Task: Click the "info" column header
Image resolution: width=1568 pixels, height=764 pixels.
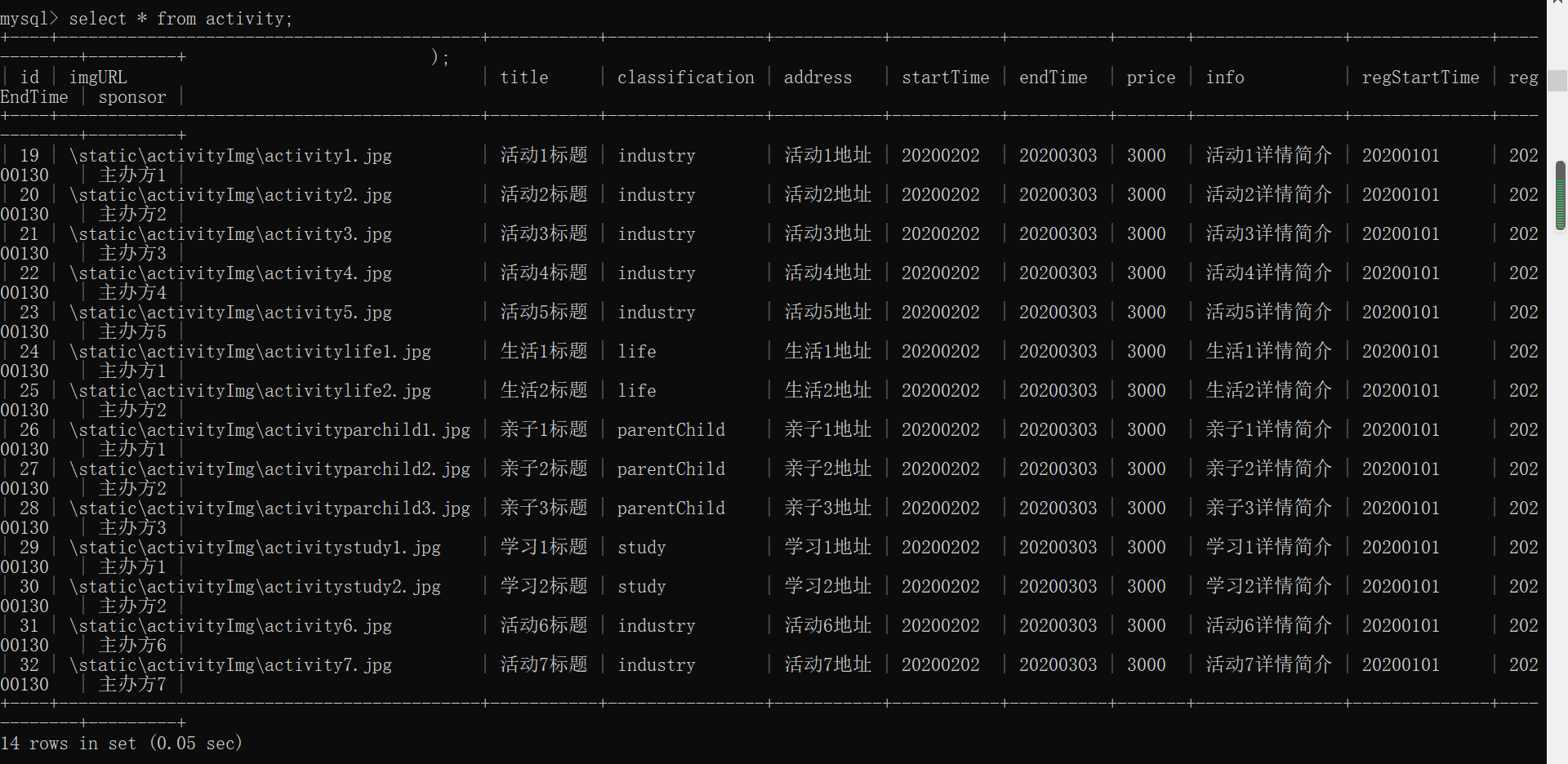Action: point(1225,77)
